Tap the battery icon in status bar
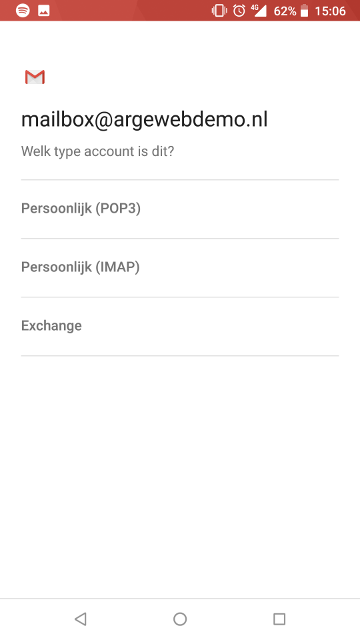The width and height of the screenshot is (360, 640). tap(304, 11)
